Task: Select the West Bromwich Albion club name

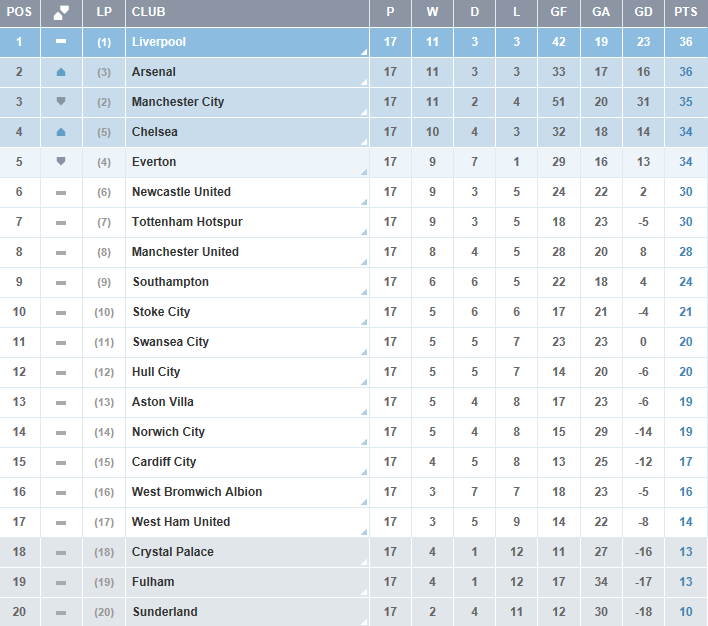Action: pyautogui.click(x=197, y=492)
